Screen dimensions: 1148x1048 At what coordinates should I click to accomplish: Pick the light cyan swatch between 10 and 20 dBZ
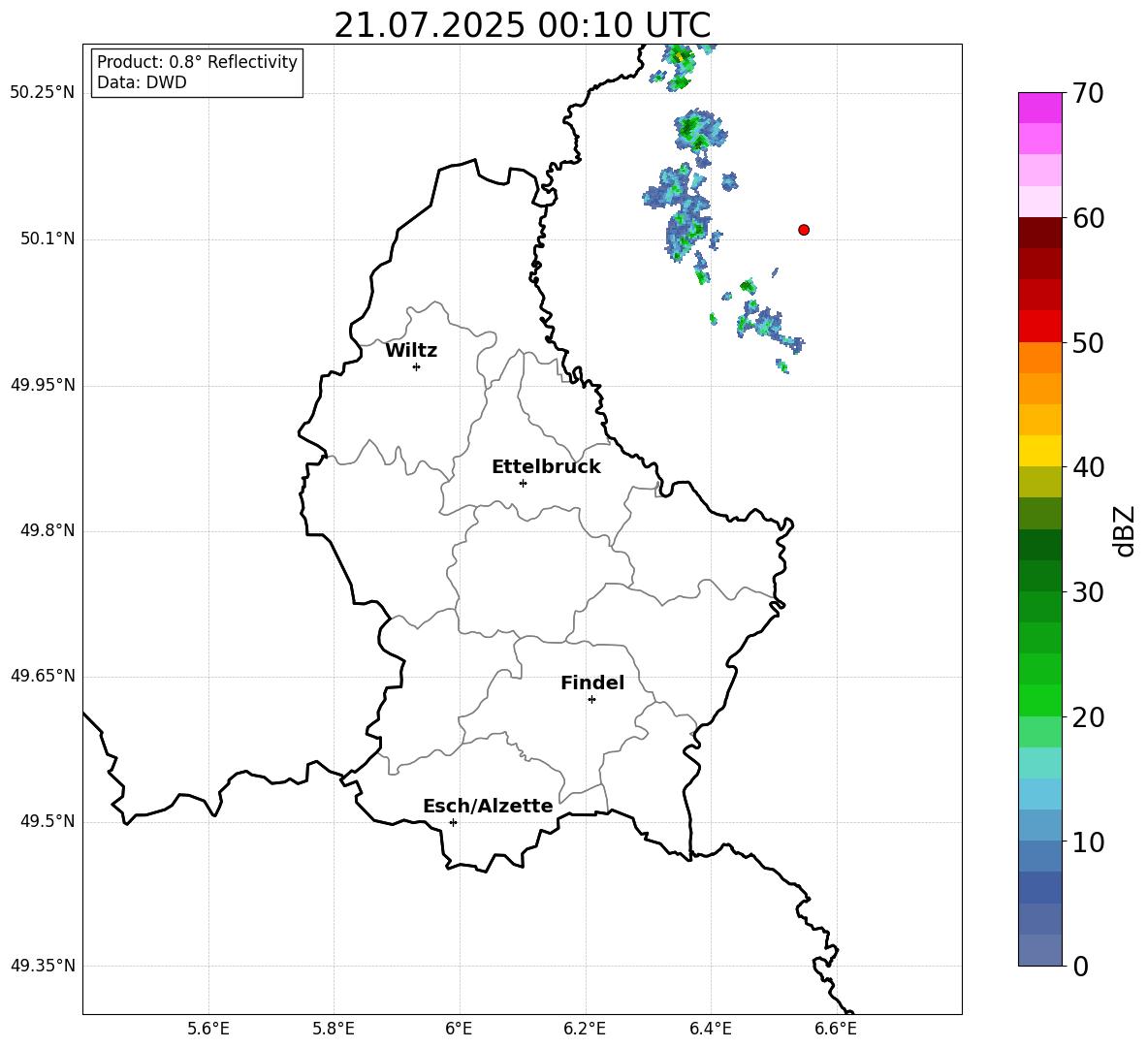pos(1040,763)
